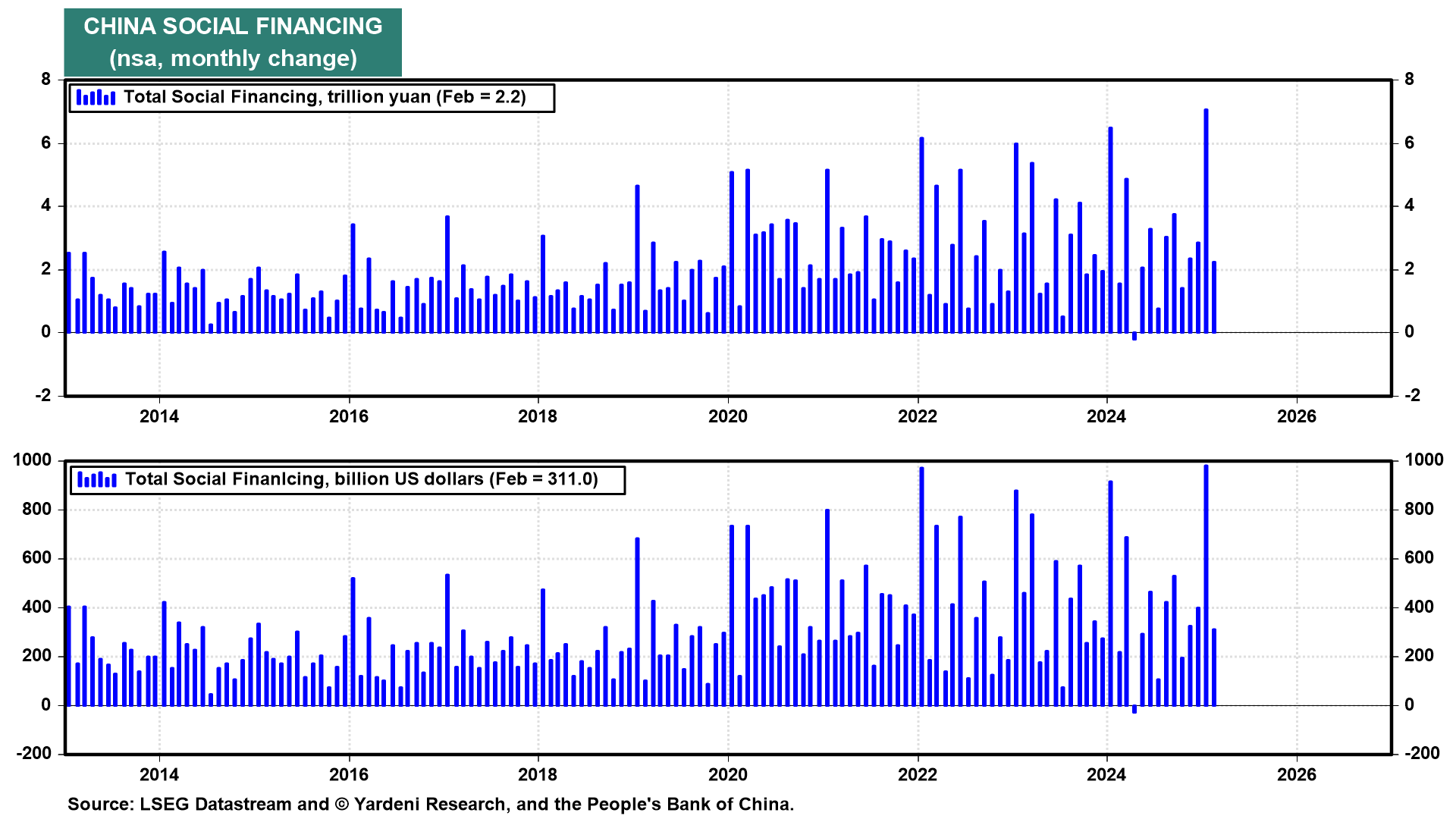Select the trillion yuan legend label text
This screenshot has height=819, width=1456.
click(325, 97)
